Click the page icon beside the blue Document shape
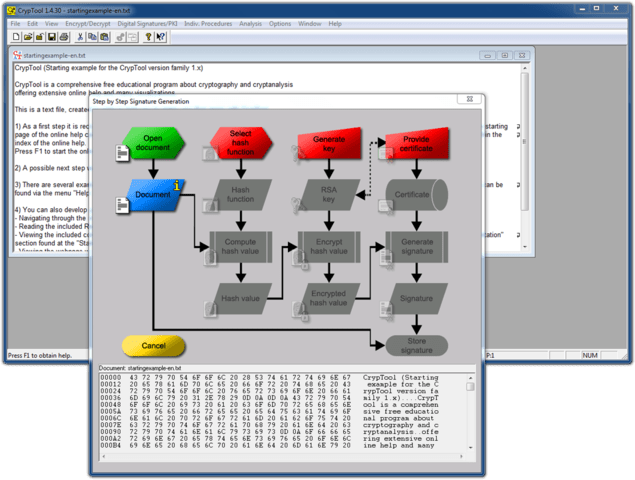This screenshot has width=635, height=480. pyautogui.click(x=122, y=205)
